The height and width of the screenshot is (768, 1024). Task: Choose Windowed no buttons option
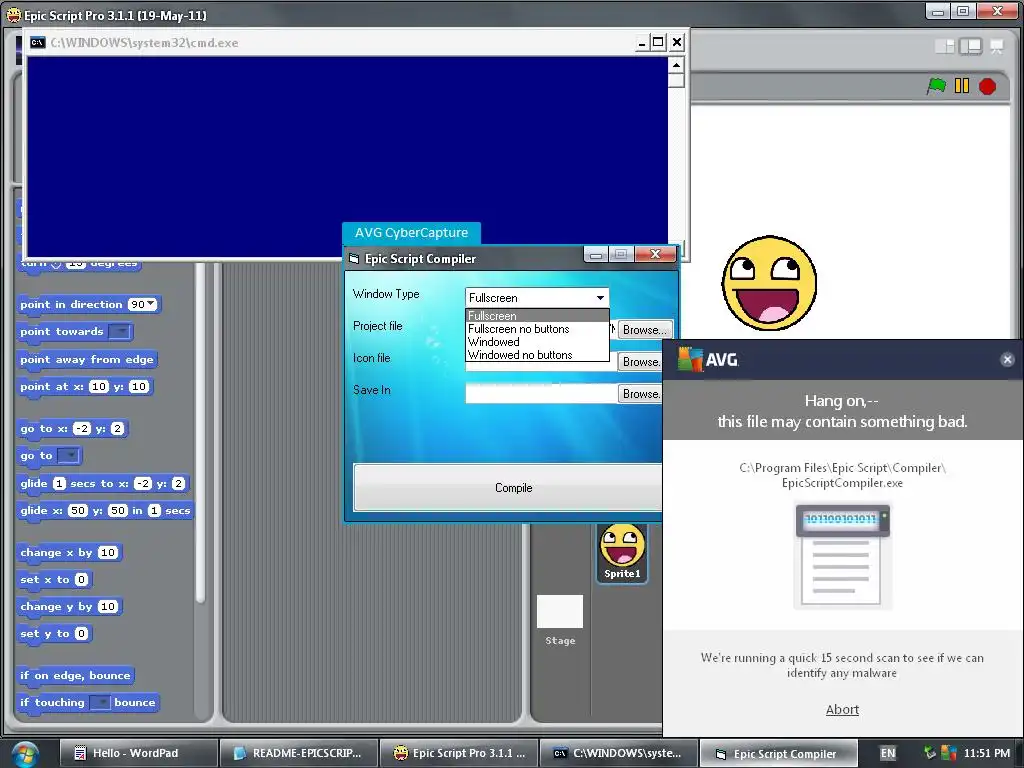tap(537, 355)
